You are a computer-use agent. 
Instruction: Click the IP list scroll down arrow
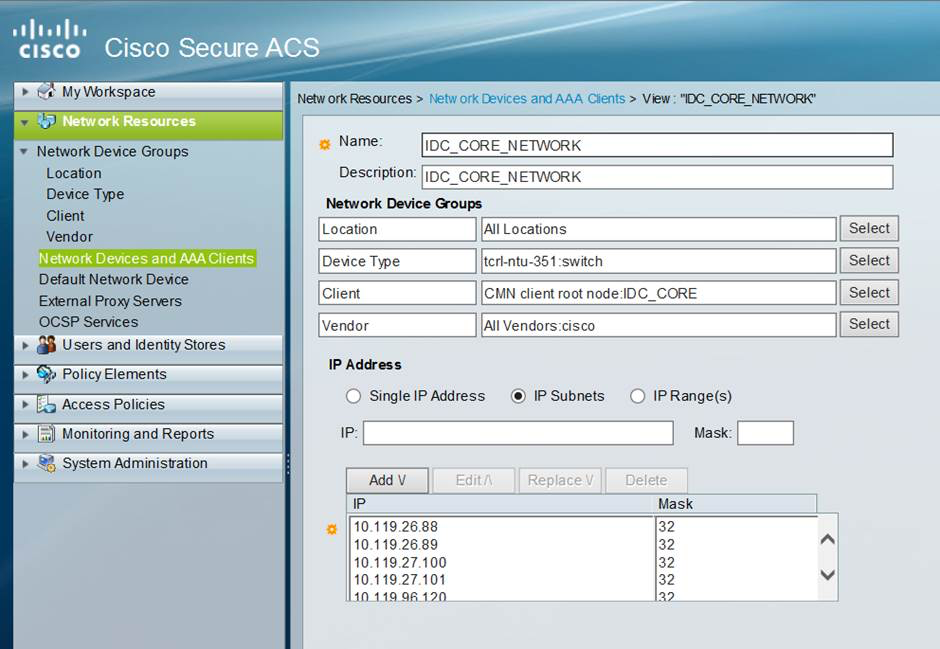pos(827,575)
